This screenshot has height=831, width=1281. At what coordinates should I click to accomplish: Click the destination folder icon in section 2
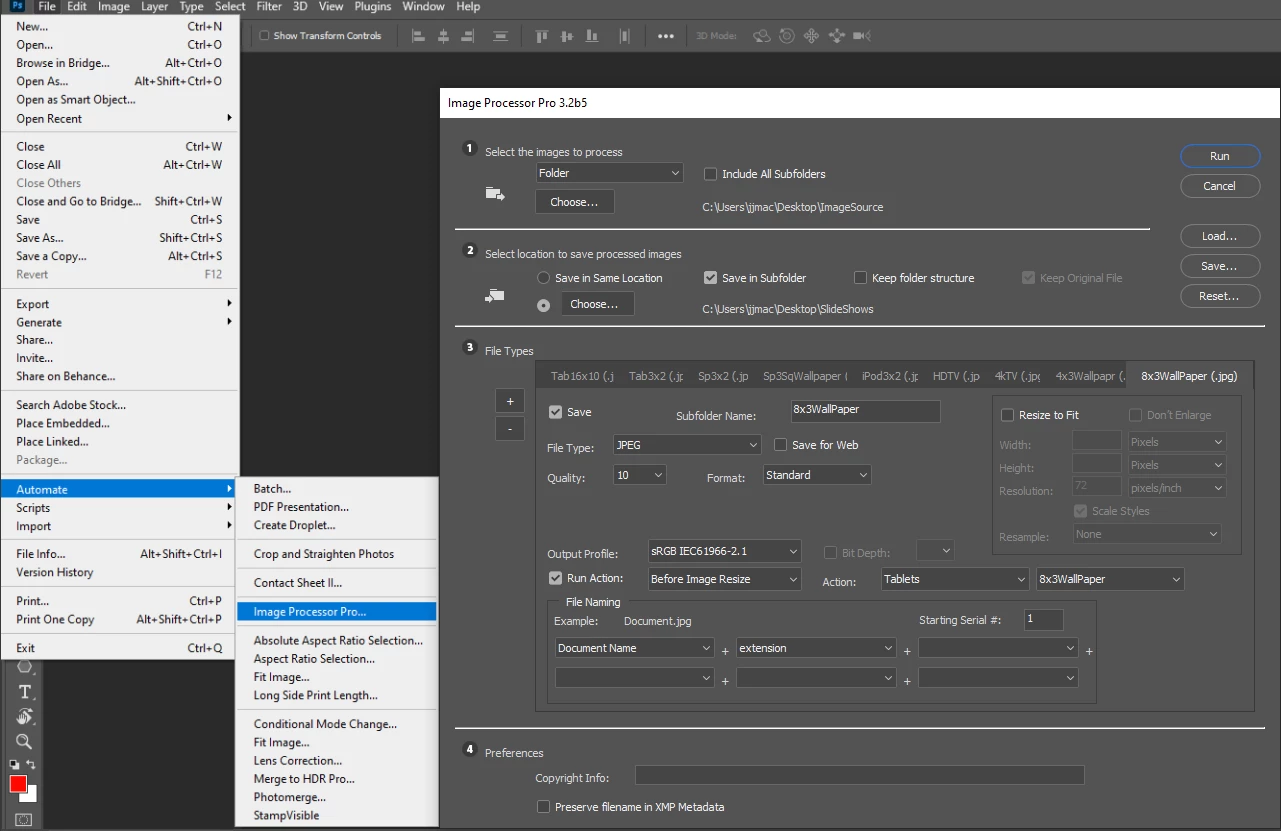coord(495,296)
